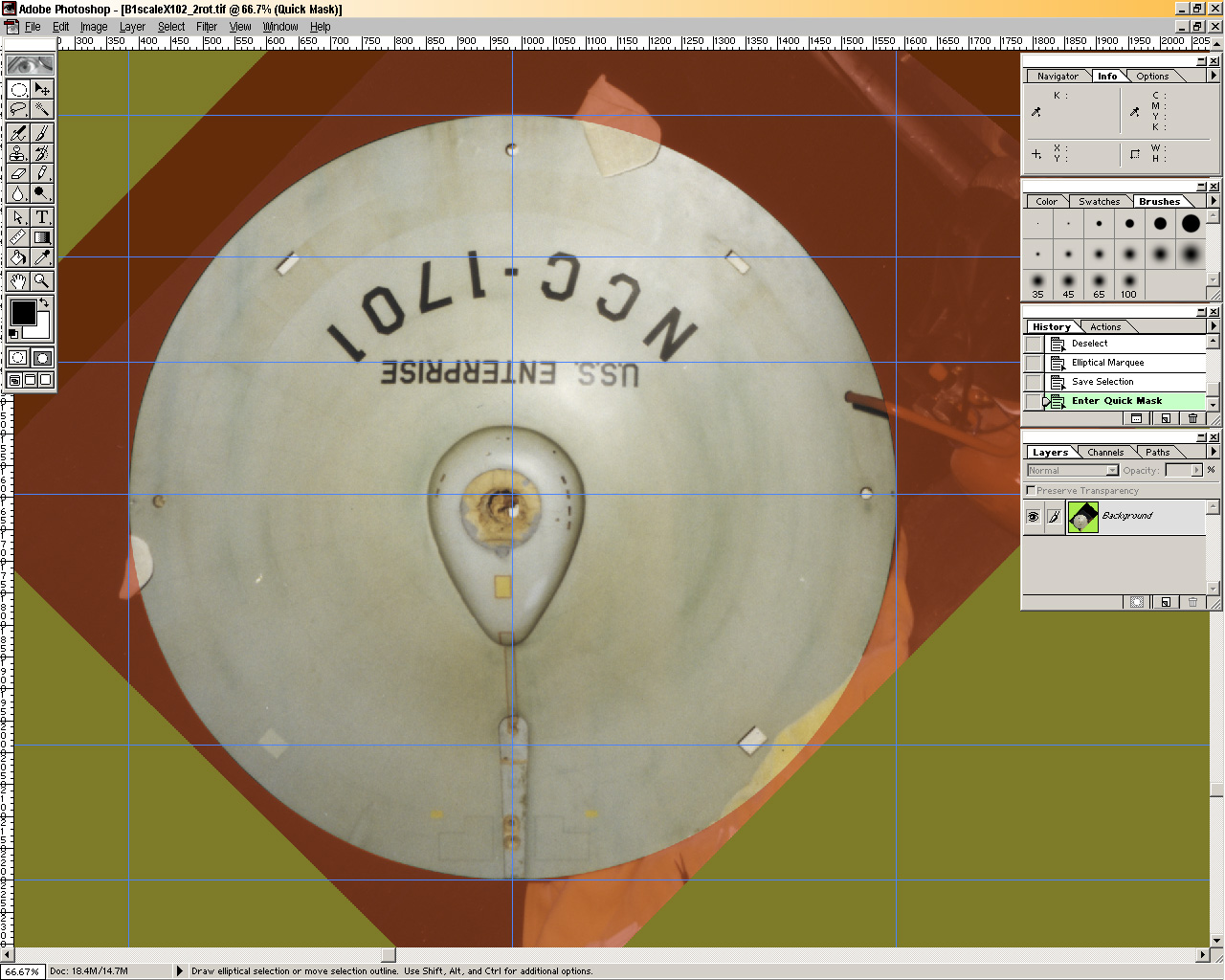Image resolution: width=1225 pixels, height=980 pixels.
Task: Expand the Brushes palette options arrow
Action: (1214, 201)
